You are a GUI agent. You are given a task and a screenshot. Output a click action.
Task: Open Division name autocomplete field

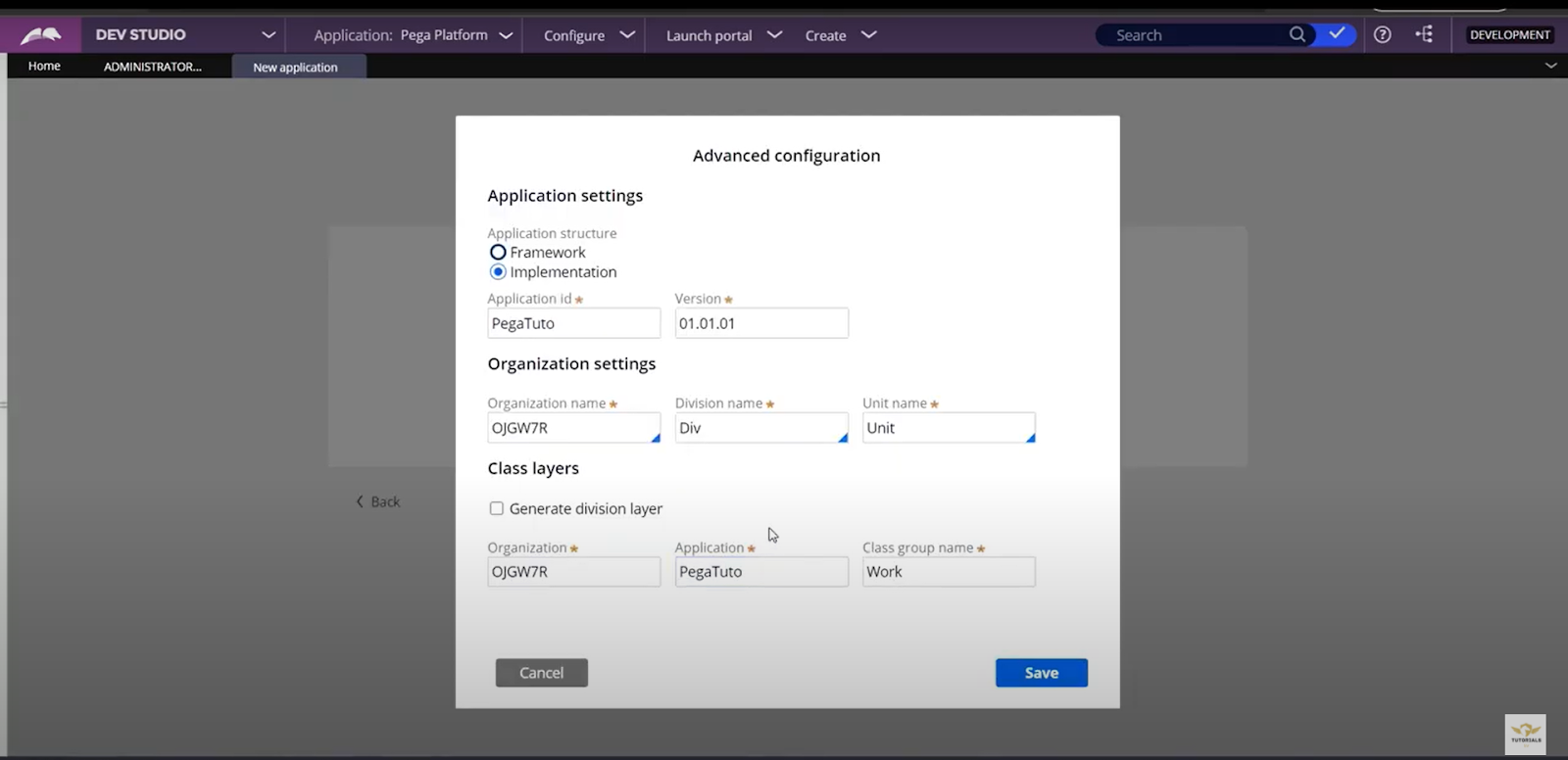(761, 428)
